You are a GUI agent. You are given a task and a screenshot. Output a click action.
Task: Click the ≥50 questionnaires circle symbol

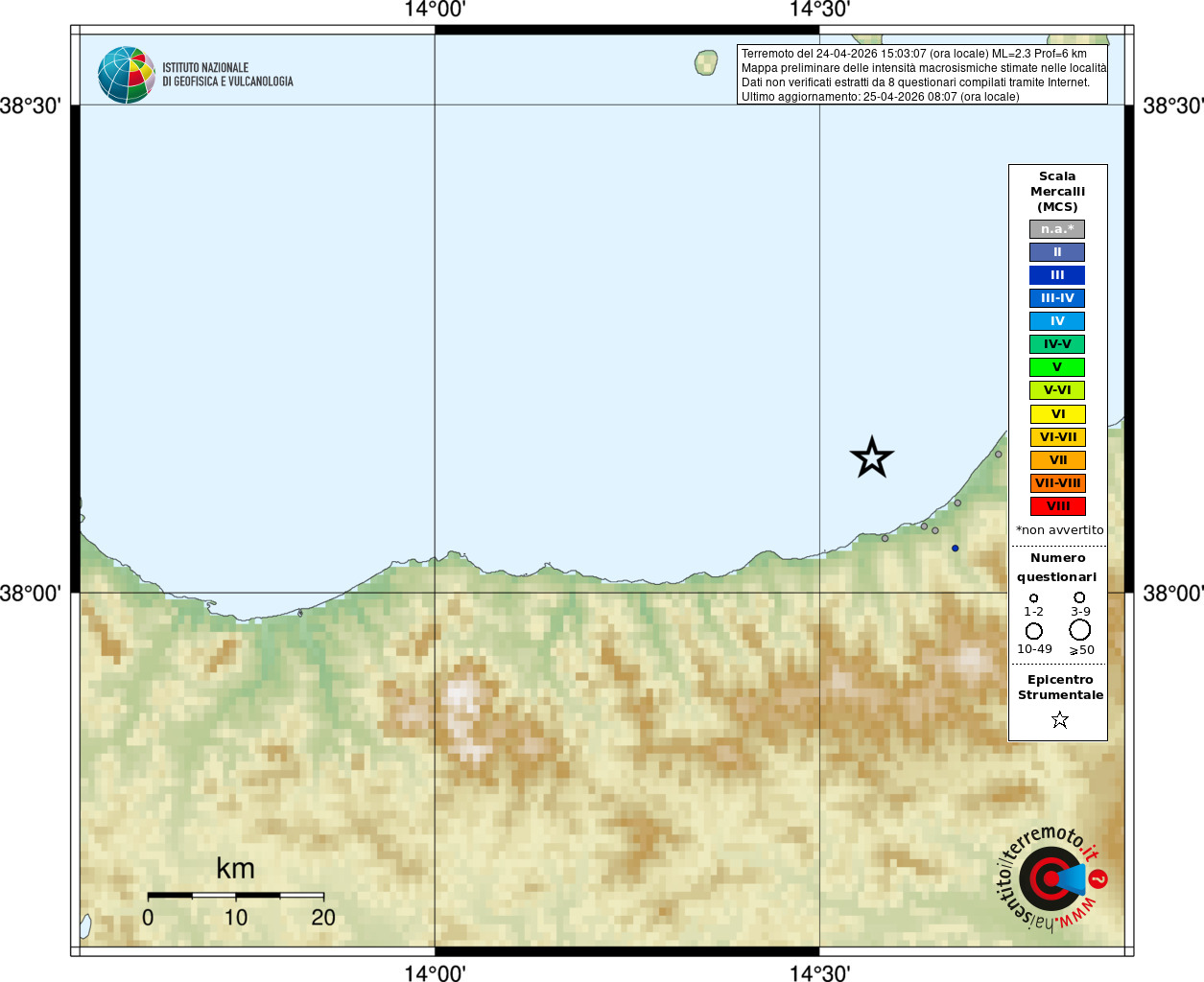(x=1080, y=630)
